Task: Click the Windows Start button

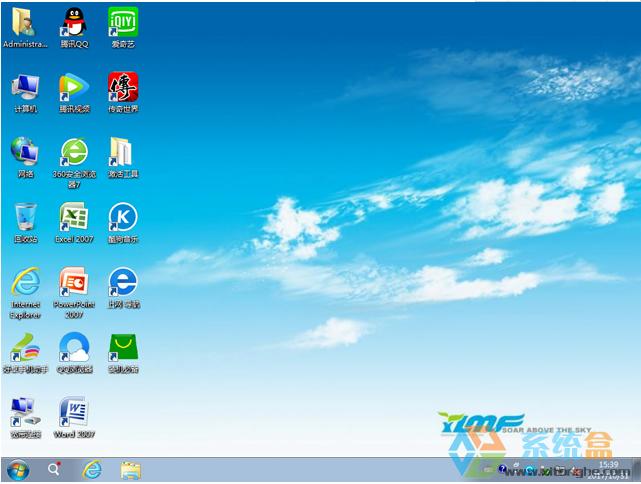Action: coord(18,470)
